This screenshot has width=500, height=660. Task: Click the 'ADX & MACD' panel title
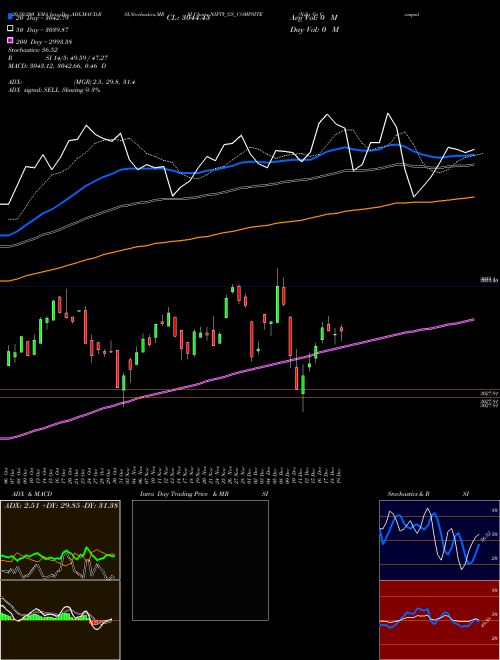coord(32,494)
